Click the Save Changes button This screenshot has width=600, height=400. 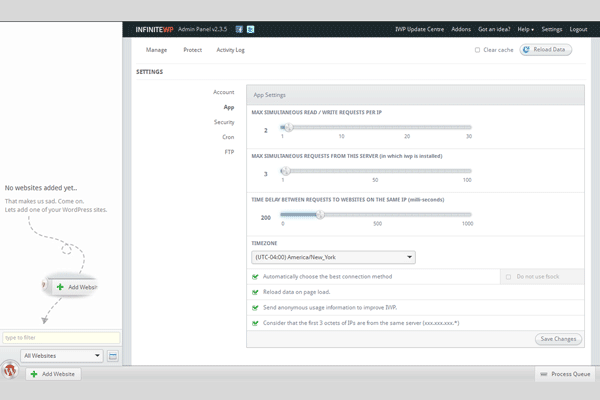coord(558,339)
